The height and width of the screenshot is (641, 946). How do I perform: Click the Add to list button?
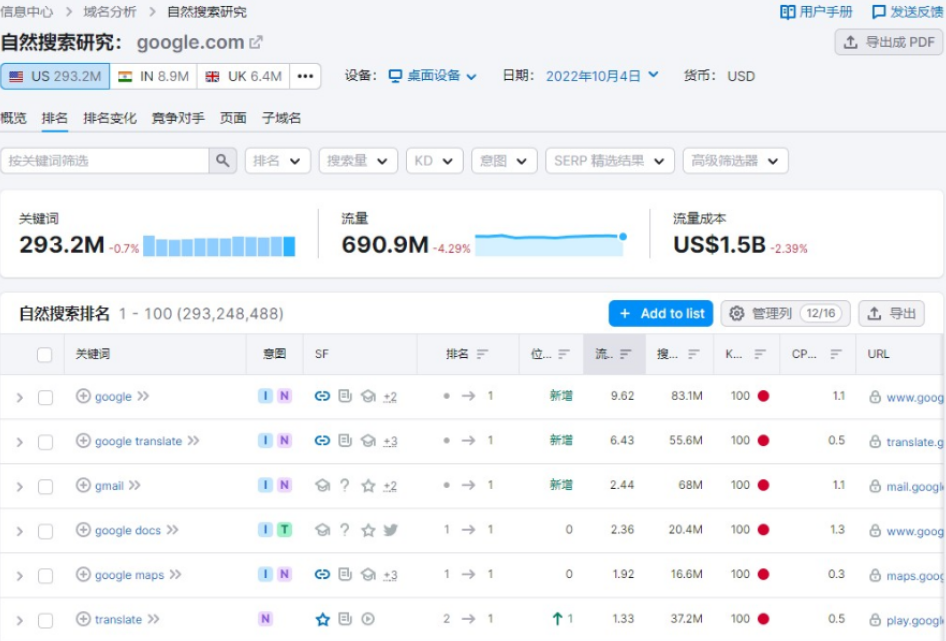coord(660,313)
